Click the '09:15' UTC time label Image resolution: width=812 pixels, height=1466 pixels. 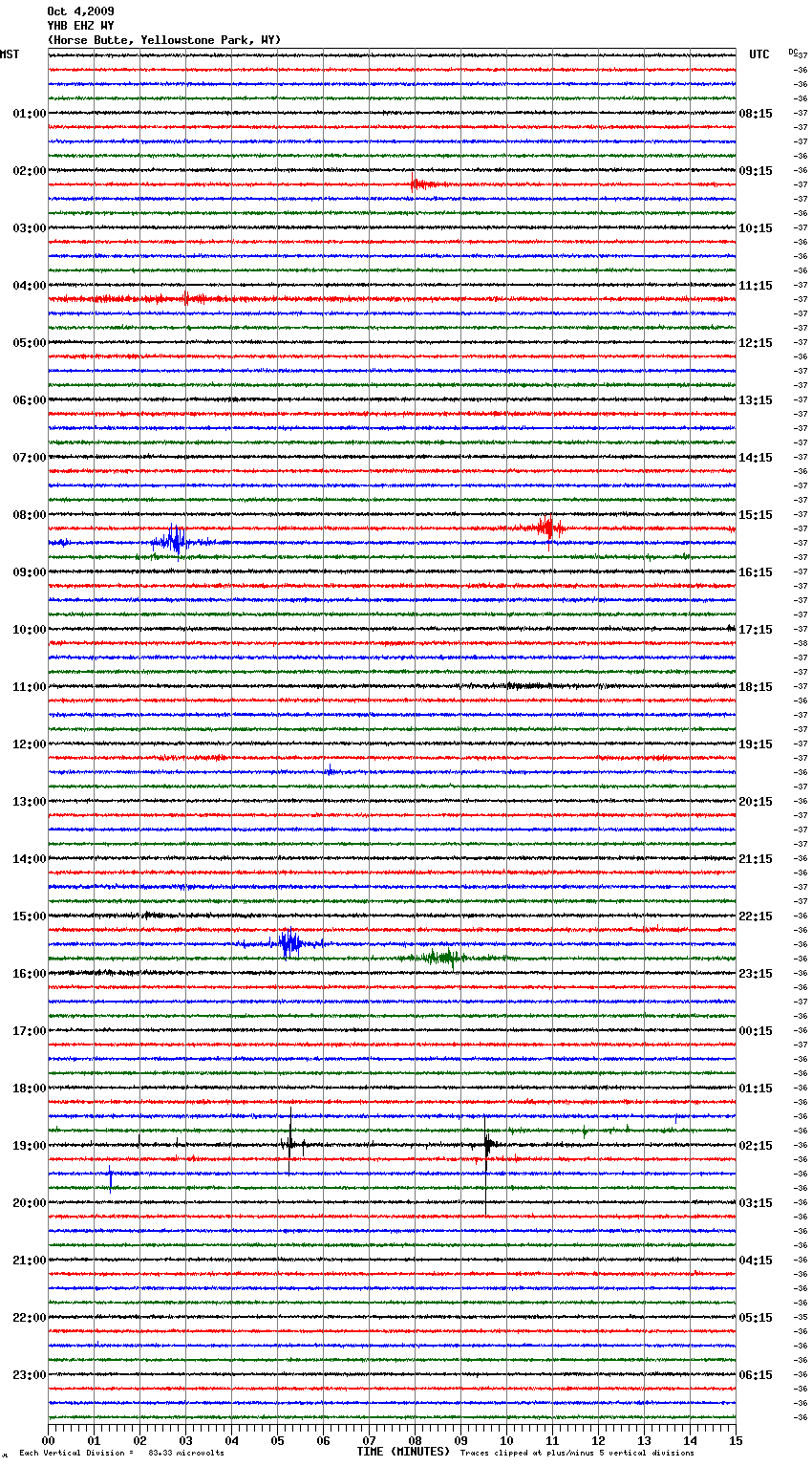click(x=756, y=171)
